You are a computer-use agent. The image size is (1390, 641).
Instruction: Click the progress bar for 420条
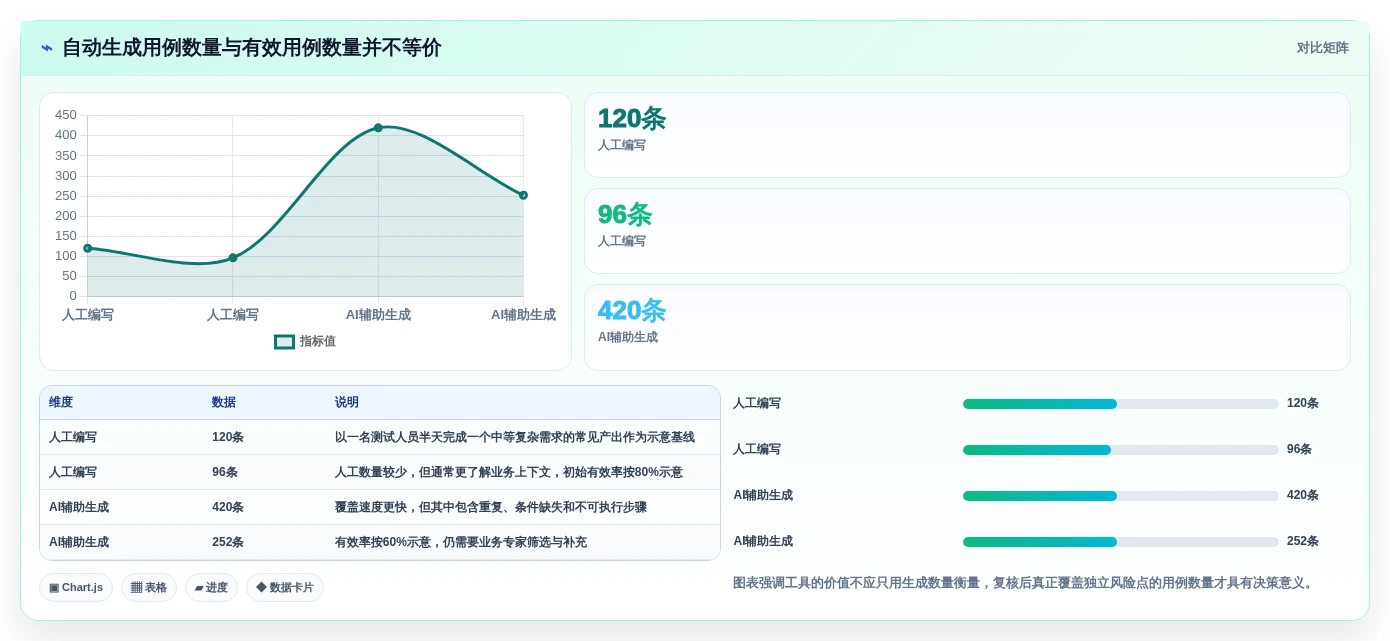click(x=1120, y=496)
